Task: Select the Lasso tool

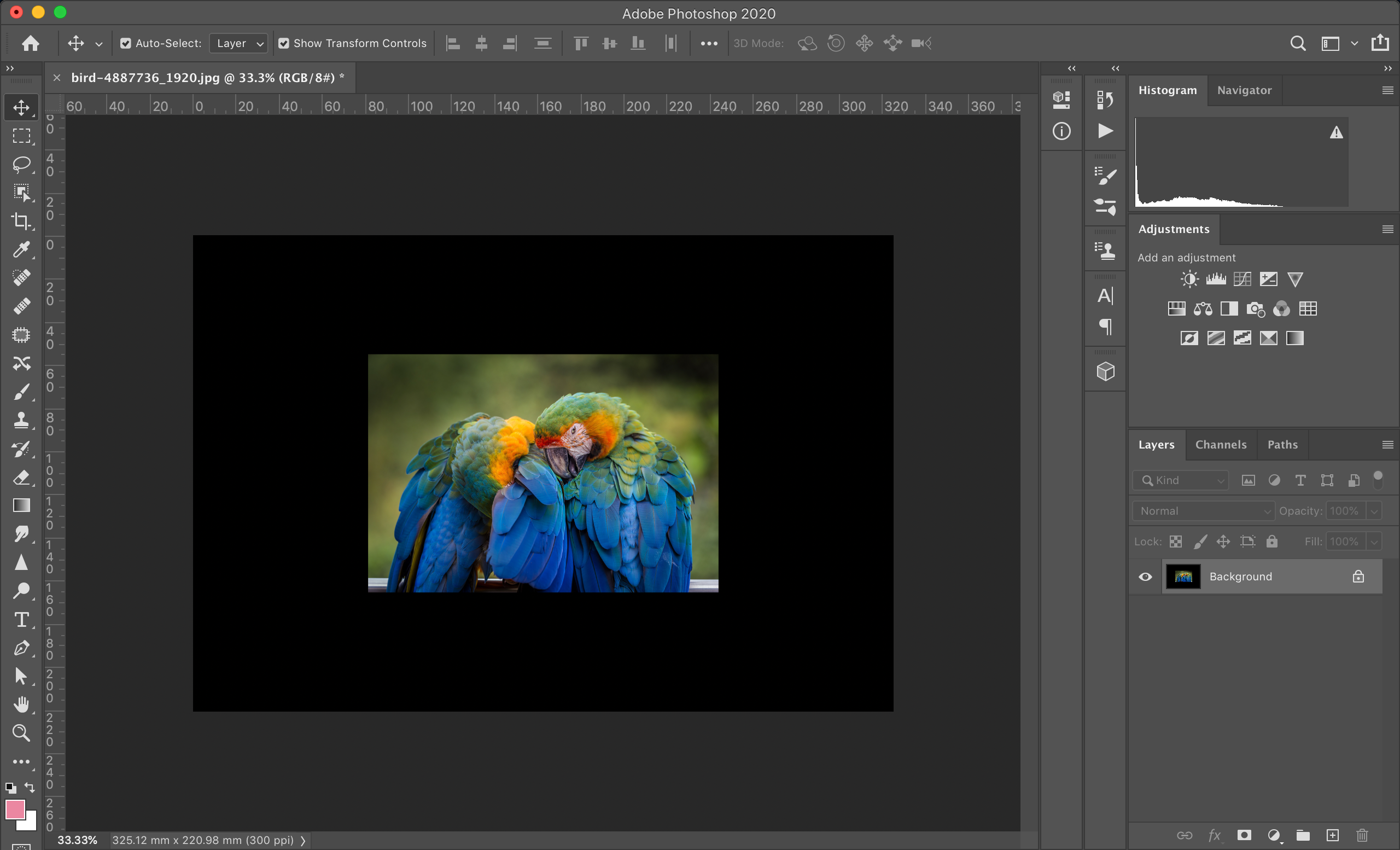Action: (21, 164)
